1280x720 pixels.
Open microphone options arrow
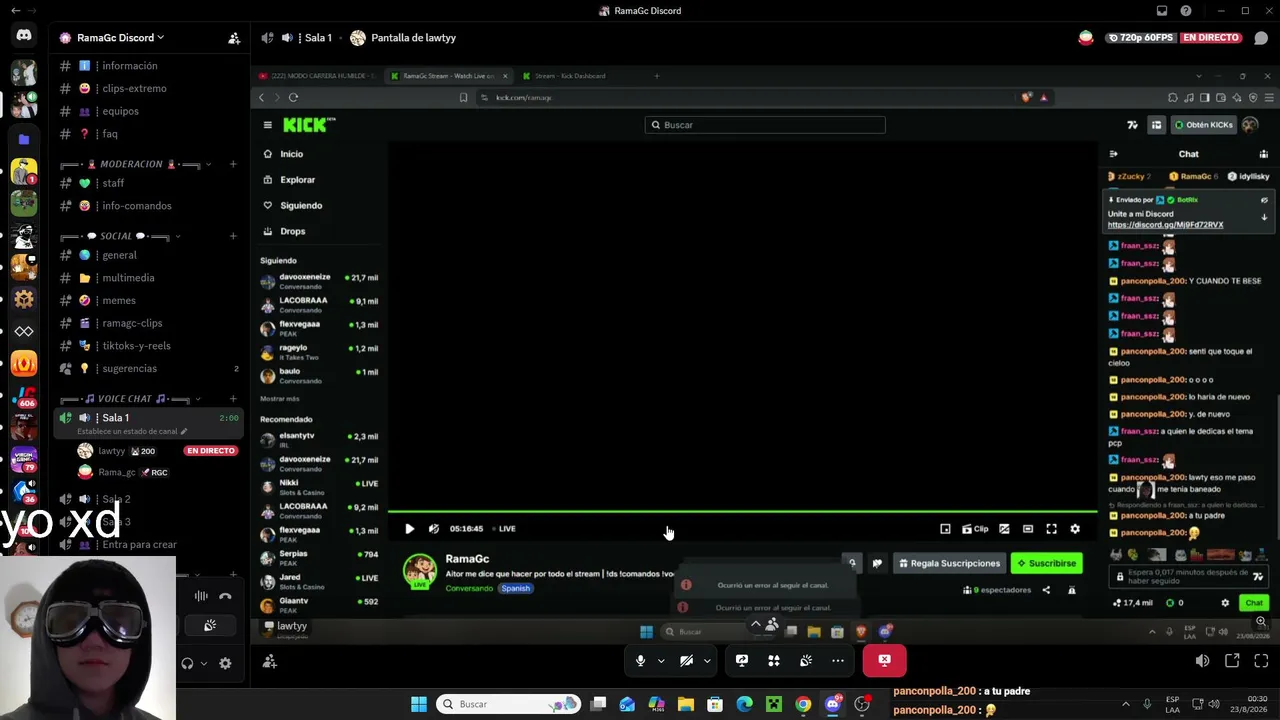660,661
